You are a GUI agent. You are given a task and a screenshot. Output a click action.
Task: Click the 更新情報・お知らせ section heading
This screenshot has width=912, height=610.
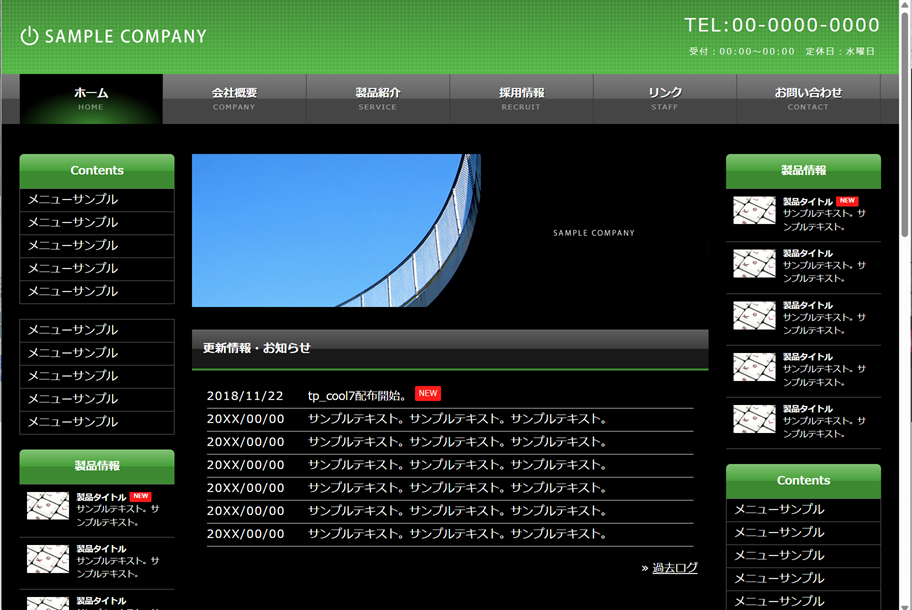pyautogui.click(x=256, y=348)
